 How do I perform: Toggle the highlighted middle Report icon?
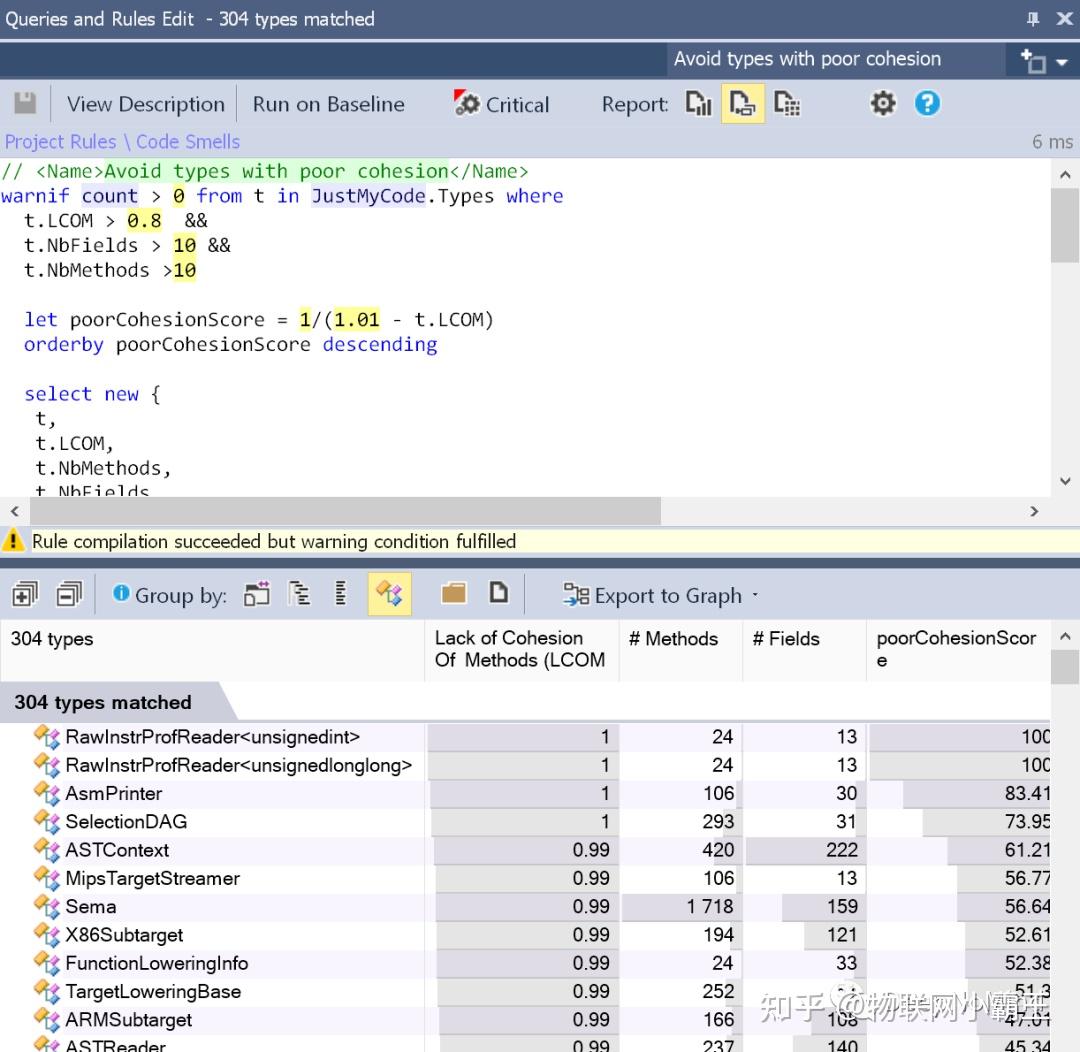742,104
